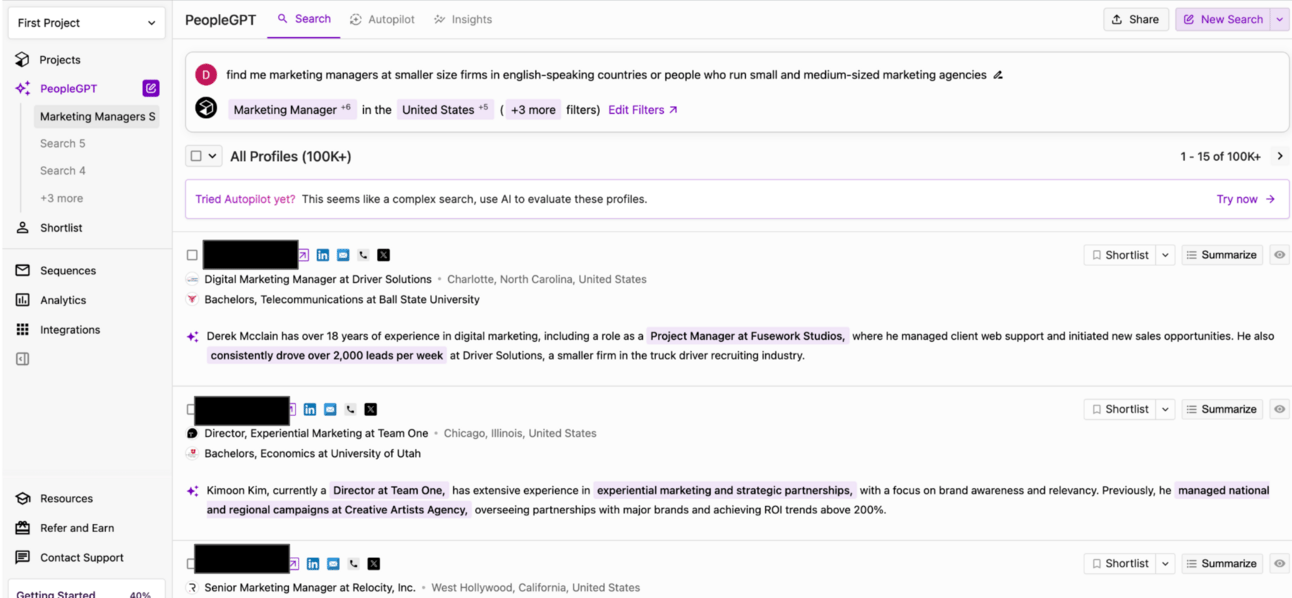The height and width of the screenshot is (598, 1292).
Task: Open Search 5 in sidebar
Action: (x=62, y=144)
